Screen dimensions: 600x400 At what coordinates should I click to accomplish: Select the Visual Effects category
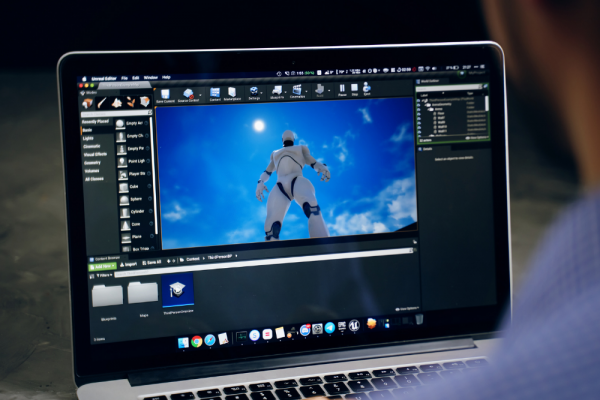[x=95, y=154]
